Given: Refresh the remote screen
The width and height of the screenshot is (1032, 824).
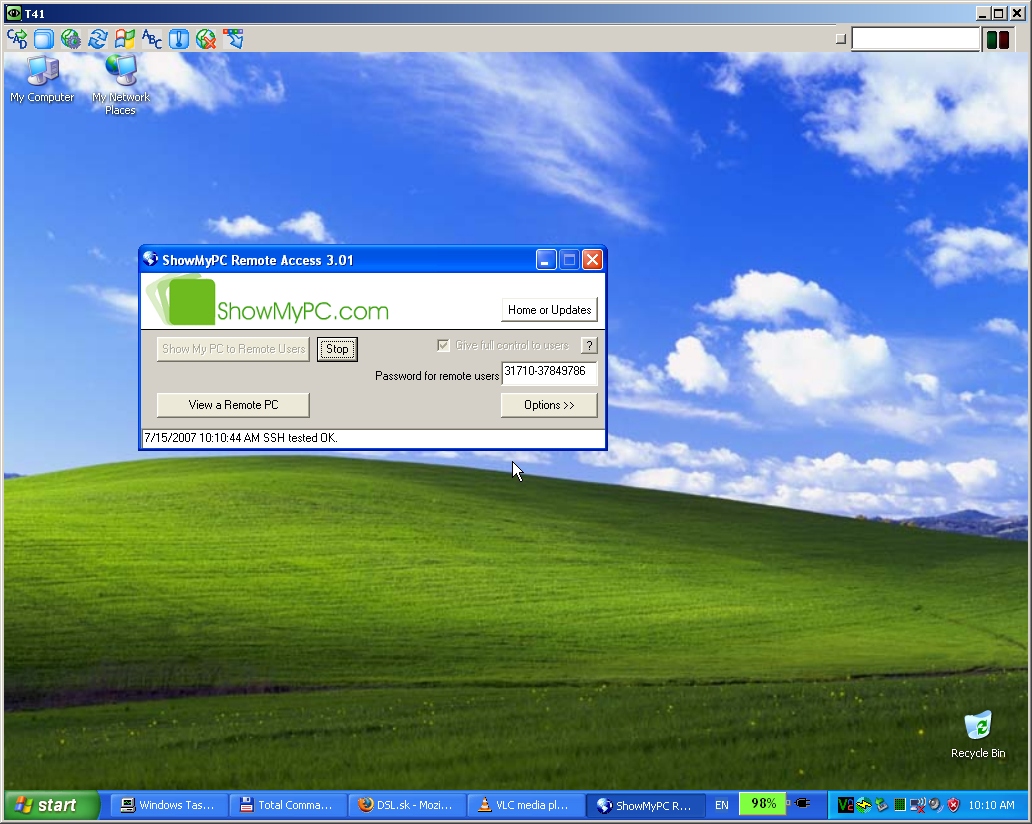Looking at the screenshot, I should pyautogui.click(x=98, y=39).
